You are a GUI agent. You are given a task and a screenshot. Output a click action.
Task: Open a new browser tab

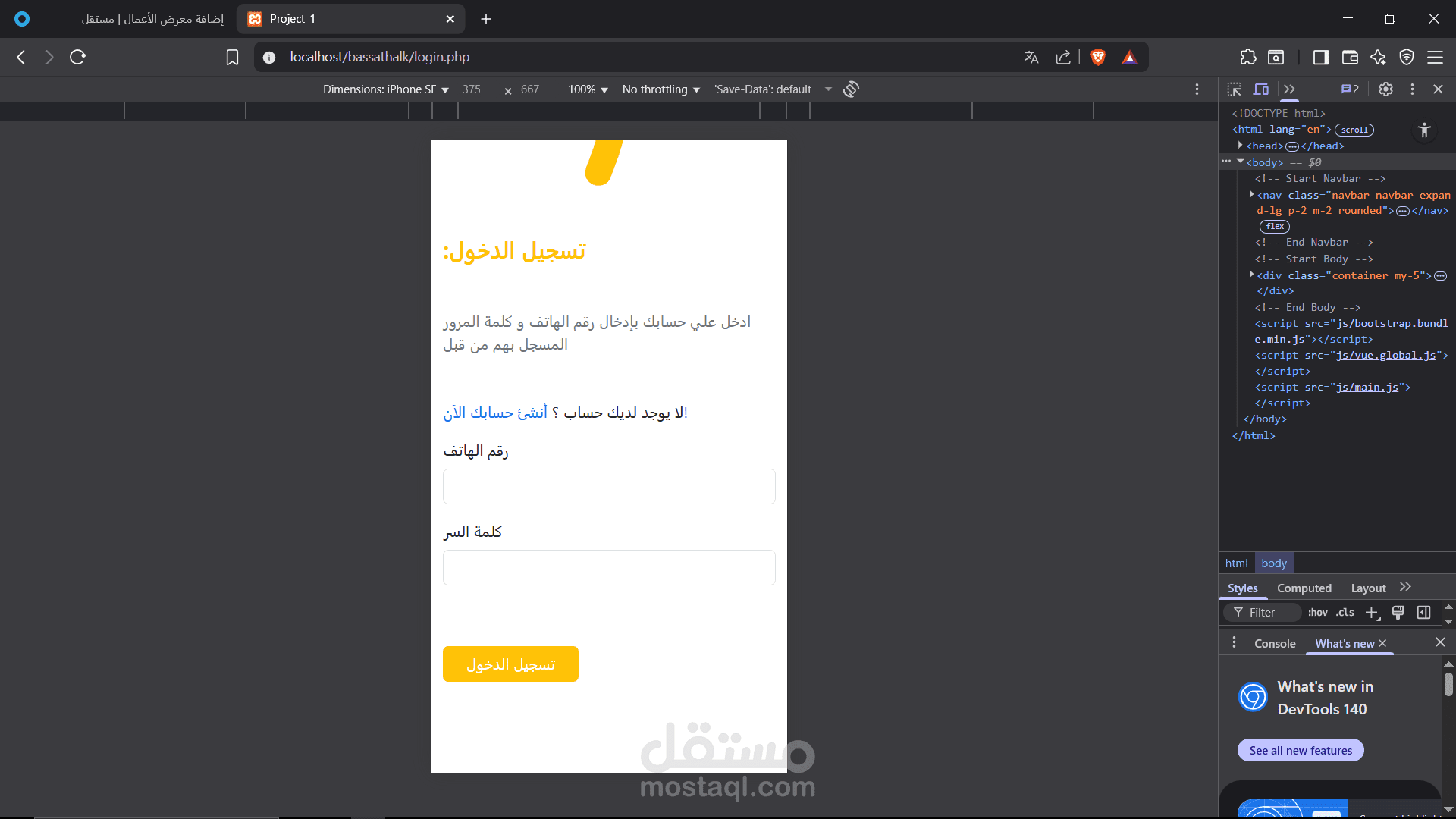click(x=486, y=19)
